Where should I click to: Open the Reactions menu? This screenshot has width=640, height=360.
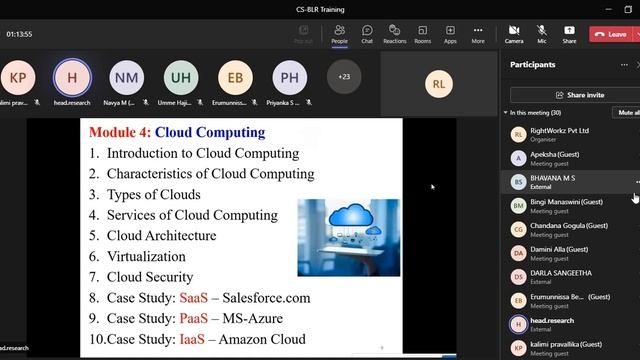[x=395, y=34]
